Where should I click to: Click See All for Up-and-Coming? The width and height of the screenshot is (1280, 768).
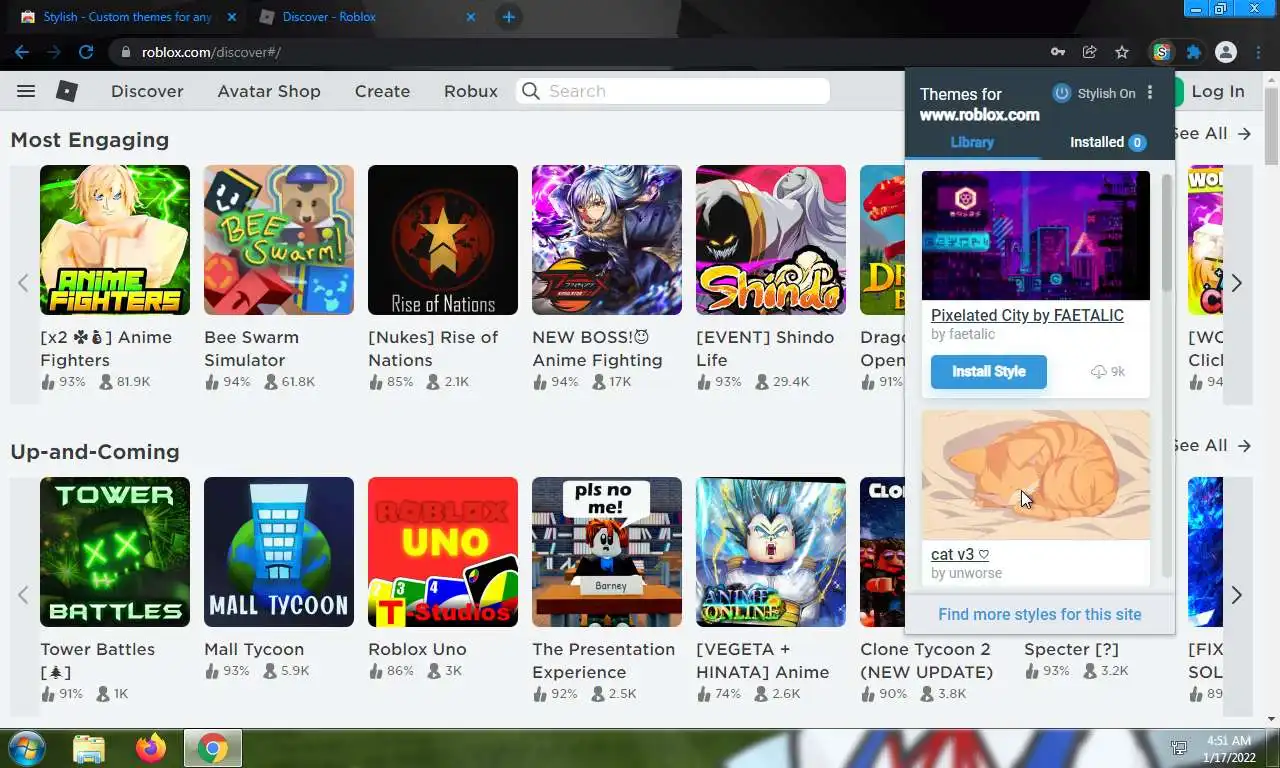(x=1213, y=445)
